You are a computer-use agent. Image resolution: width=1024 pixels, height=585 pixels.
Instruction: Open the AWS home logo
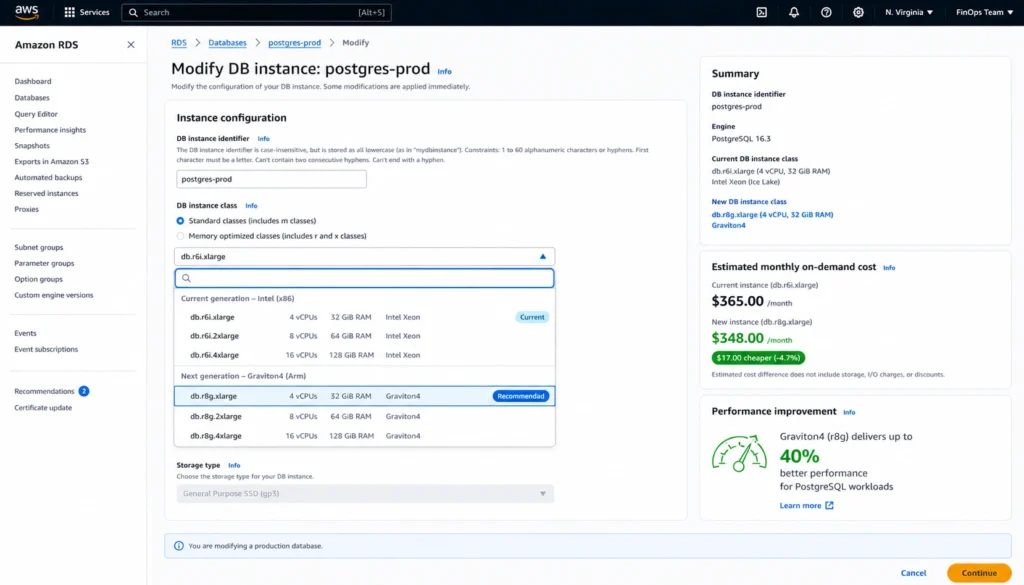point(27,12)
